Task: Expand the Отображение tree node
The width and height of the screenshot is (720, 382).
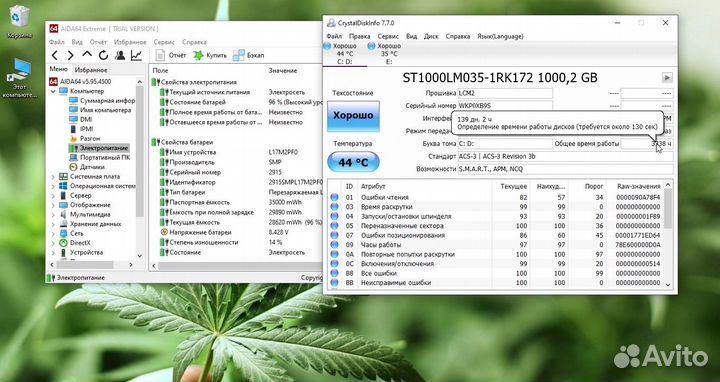Action: (53, 205)
